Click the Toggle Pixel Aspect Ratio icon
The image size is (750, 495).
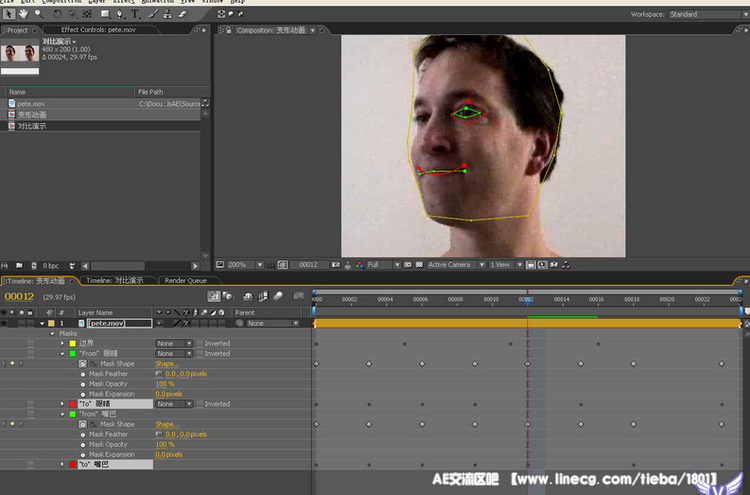coord(530,264)
